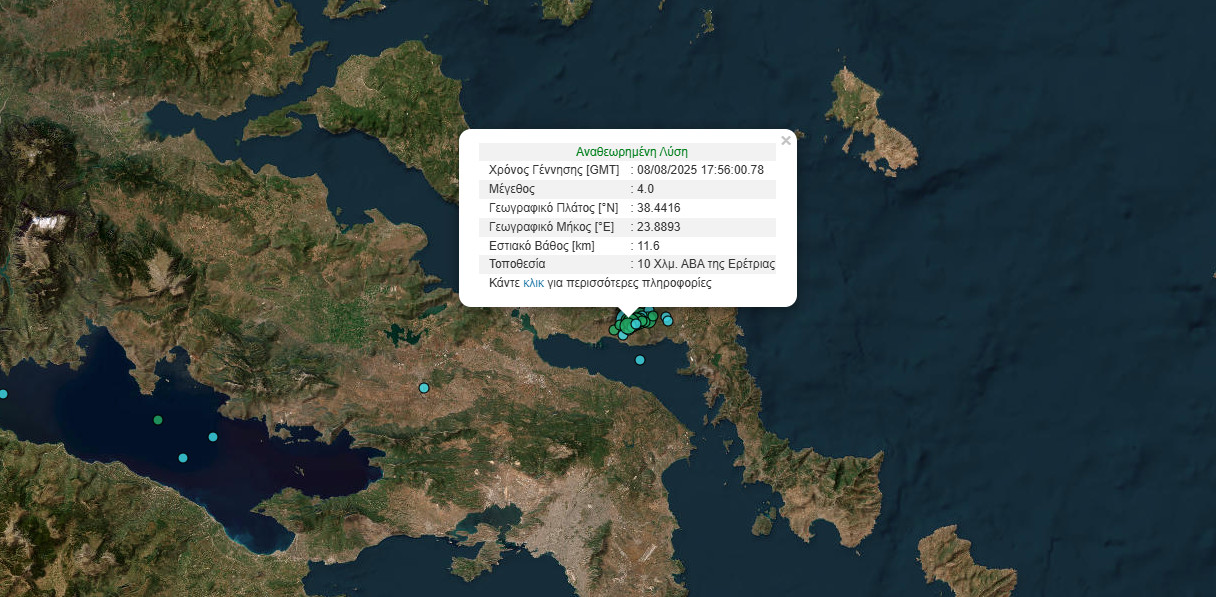Click the cyan earthquake marker on the mainland west of the cluster
The width and height of the screenshot is (1216, 597).
(x=424, y=387)
